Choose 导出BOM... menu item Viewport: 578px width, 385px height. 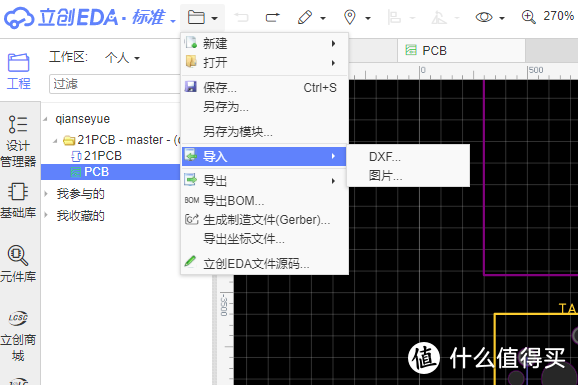pyautogui.click(x=264, y=200)
